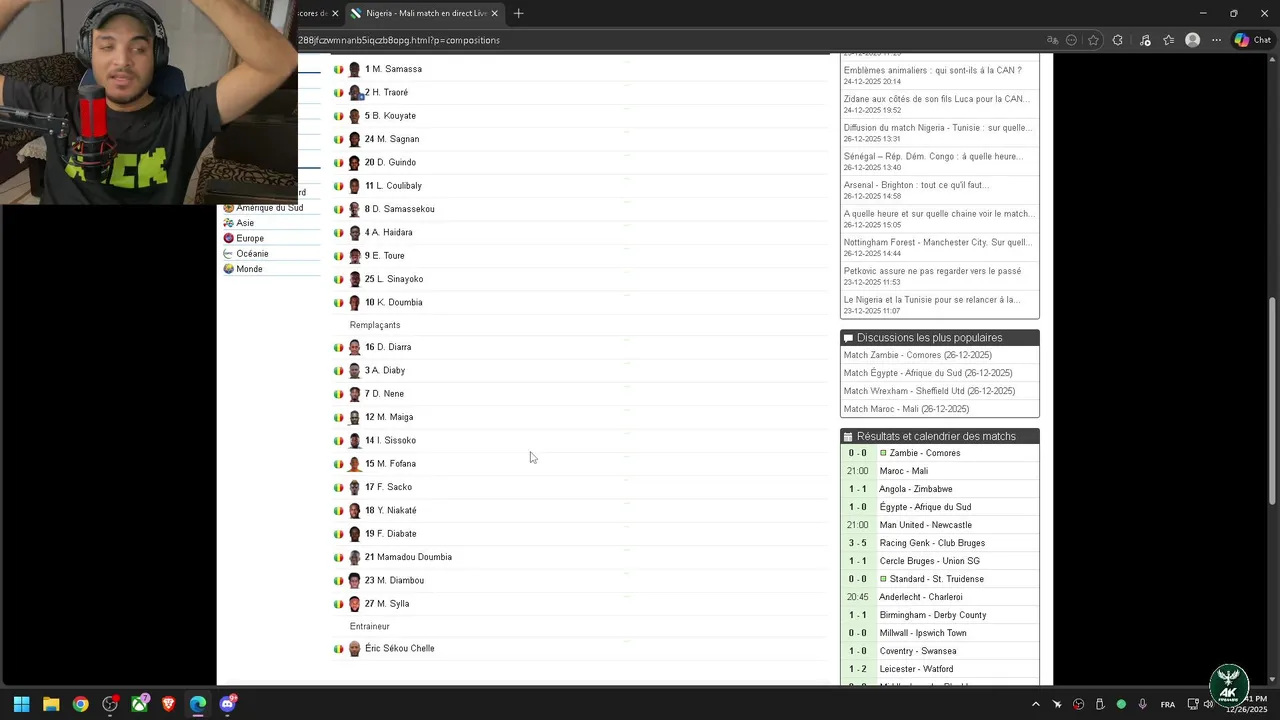1280x720 pixels.
Task: Open result Racing Genk - Club Bruges
Action: point(931,543)
